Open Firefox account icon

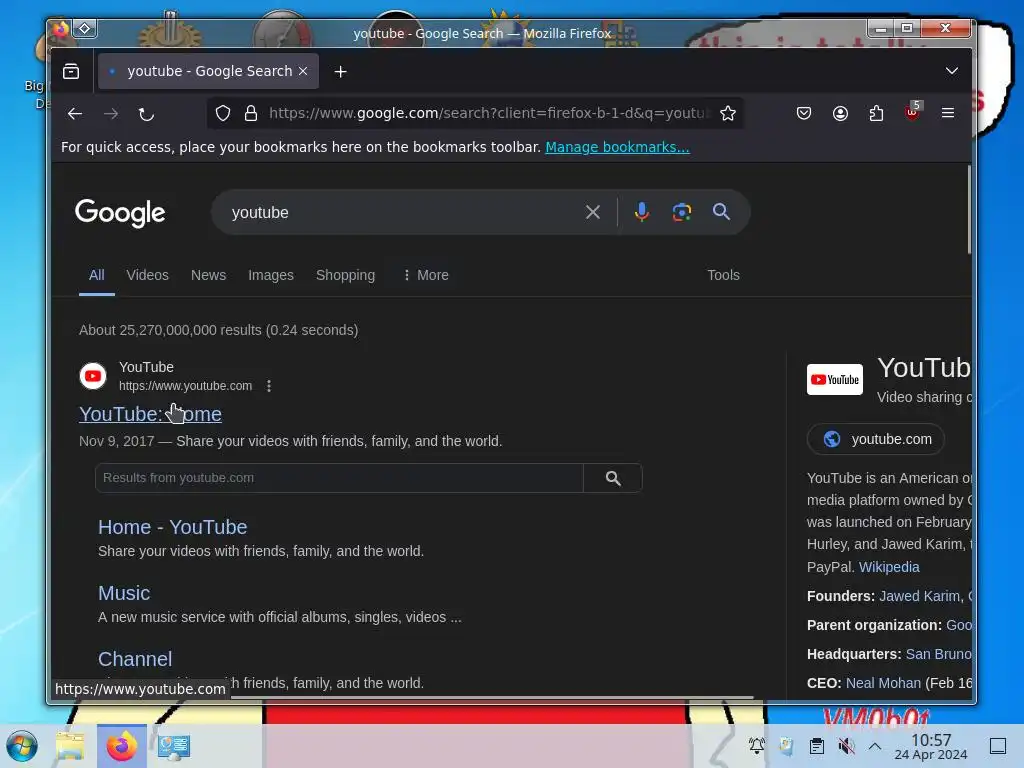pos(840,114)
